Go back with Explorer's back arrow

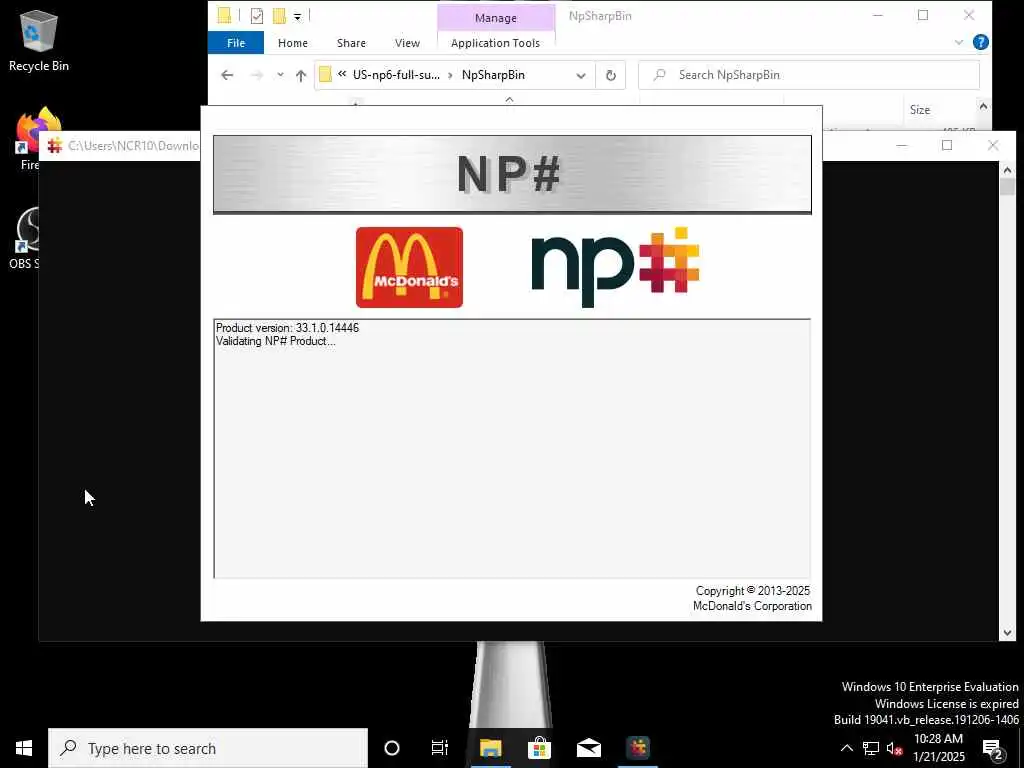(227, 75)
